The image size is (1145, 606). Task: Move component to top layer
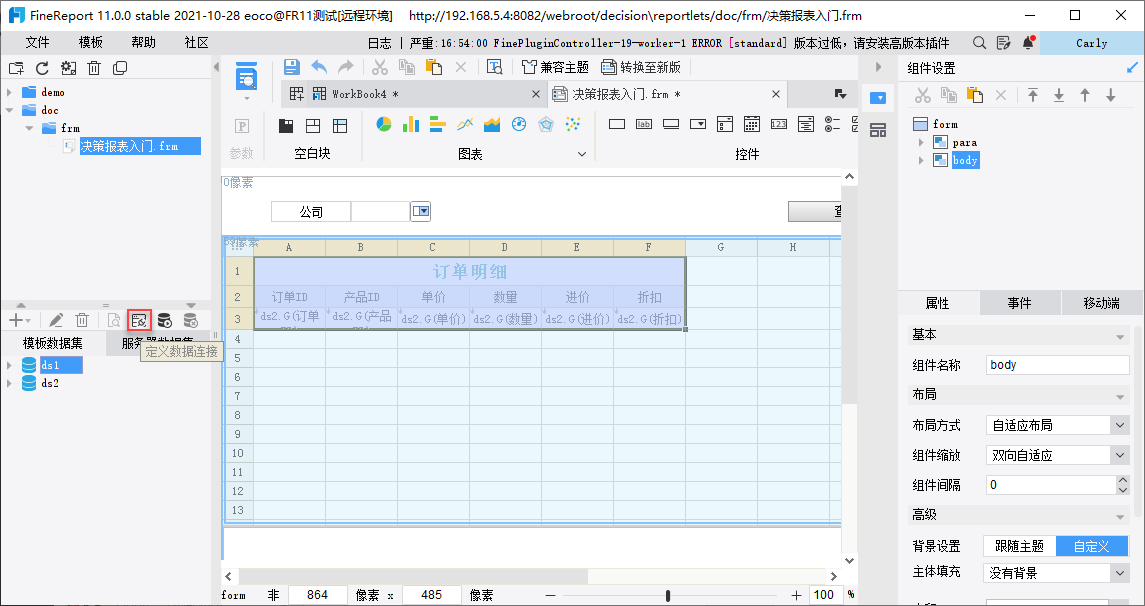click(1033, 95)
